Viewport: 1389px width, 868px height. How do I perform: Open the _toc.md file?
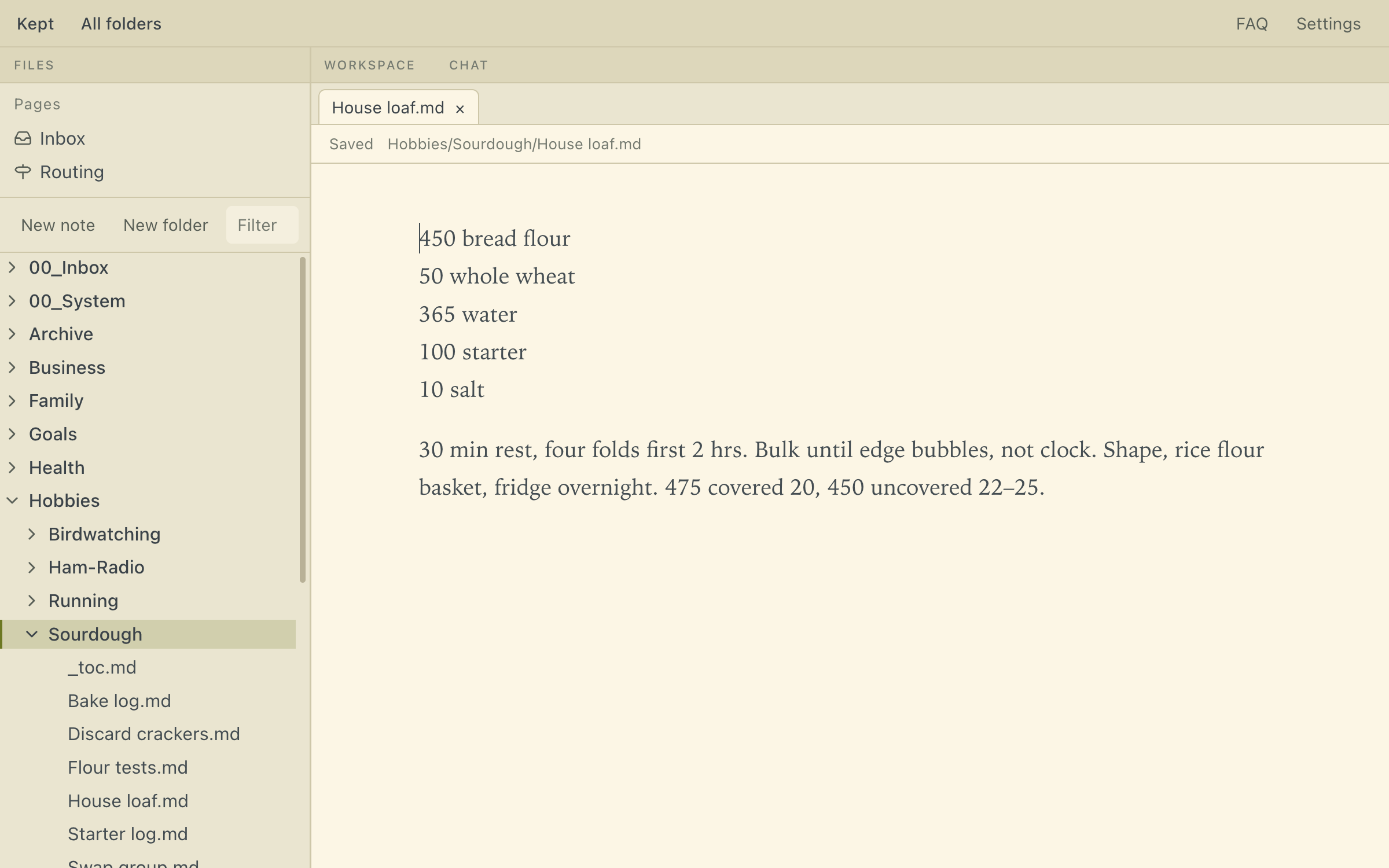click(102, 667)
